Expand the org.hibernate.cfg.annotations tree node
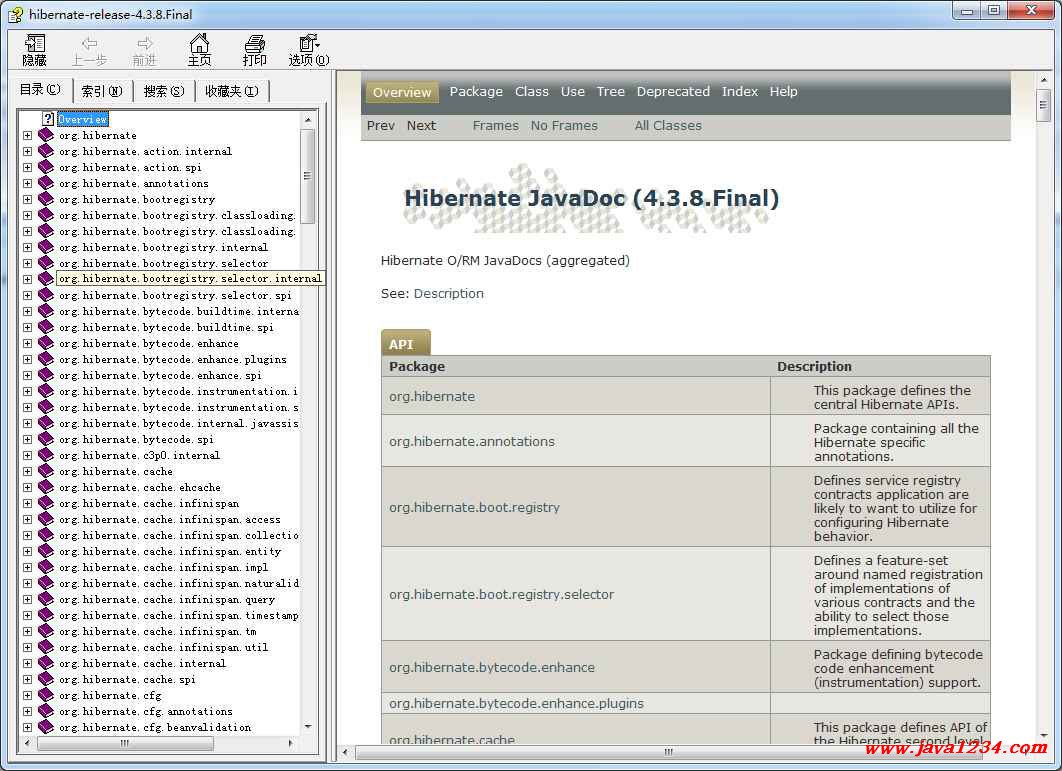1062x771 pixels. [27, 711]
